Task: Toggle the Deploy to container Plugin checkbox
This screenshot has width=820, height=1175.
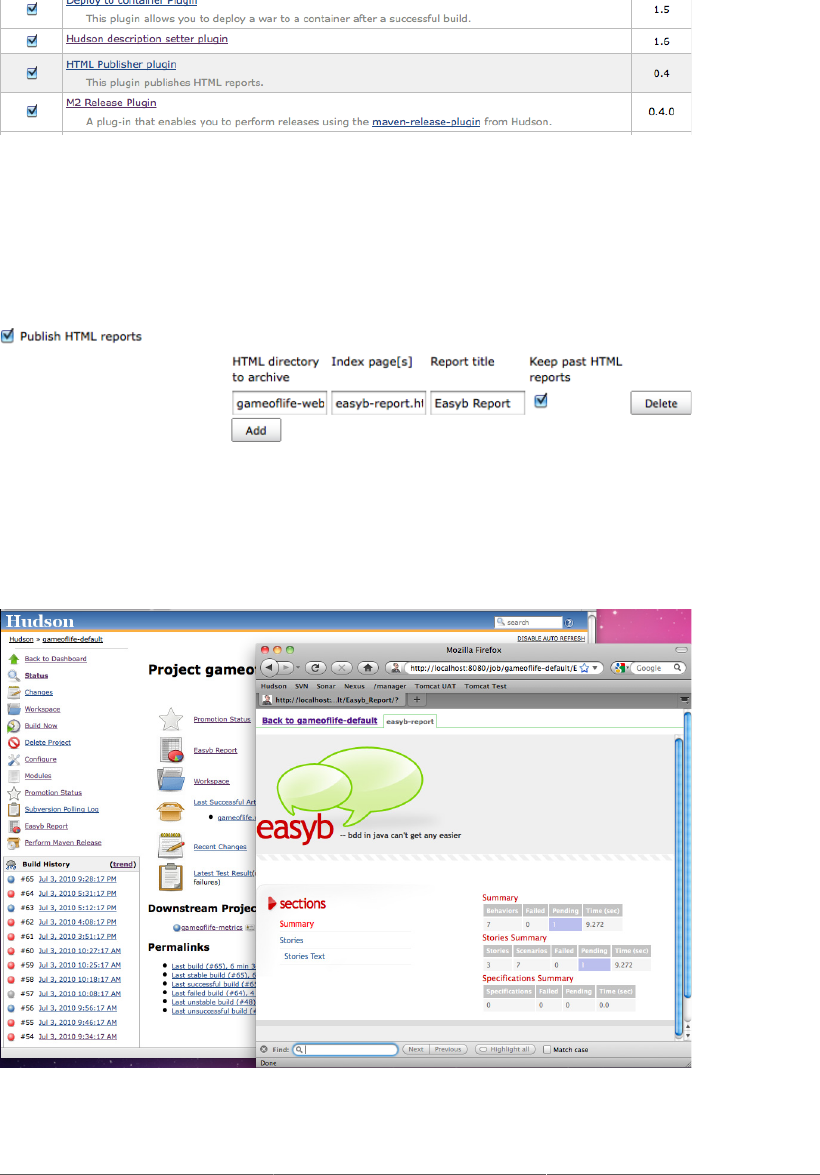Action: click(x=31, y=9)
